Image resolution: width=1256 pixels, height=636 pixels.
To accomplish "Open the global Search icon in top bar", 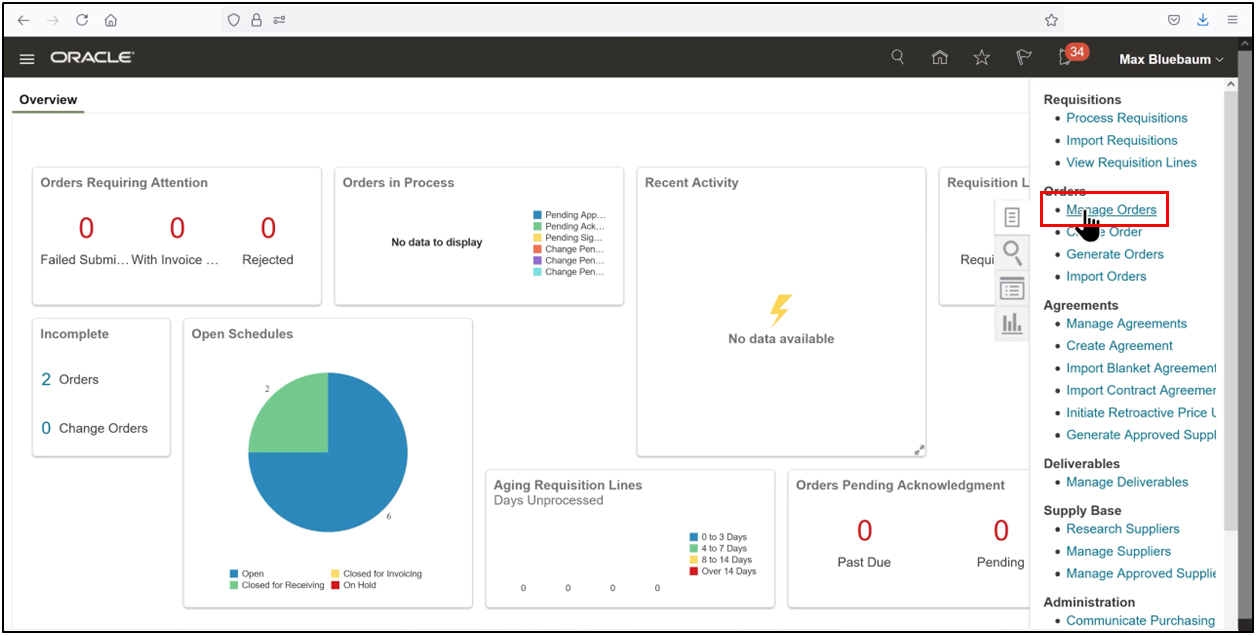I will pos(897,57).
